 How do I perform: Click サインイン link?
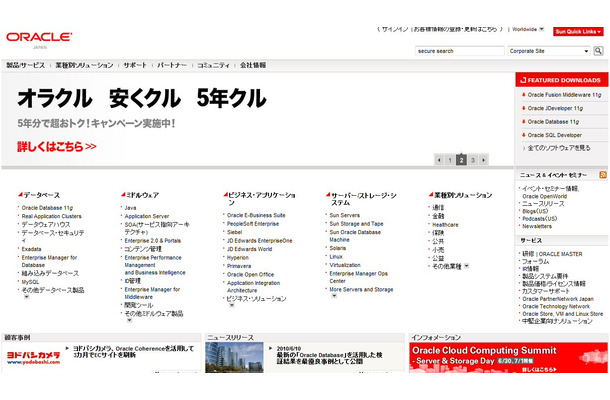(395, 29)
